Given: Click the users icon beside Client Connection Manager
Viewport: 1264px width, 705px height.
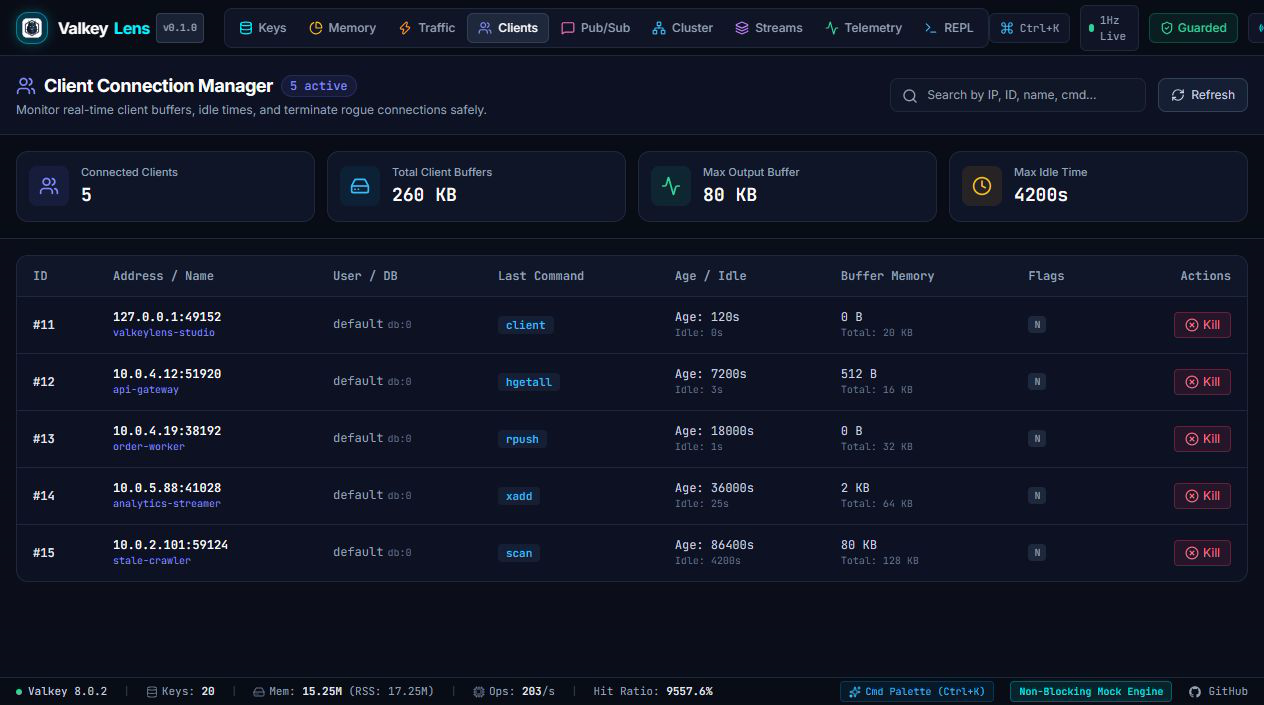Looking at the screenshot, I should click(26, 86).
